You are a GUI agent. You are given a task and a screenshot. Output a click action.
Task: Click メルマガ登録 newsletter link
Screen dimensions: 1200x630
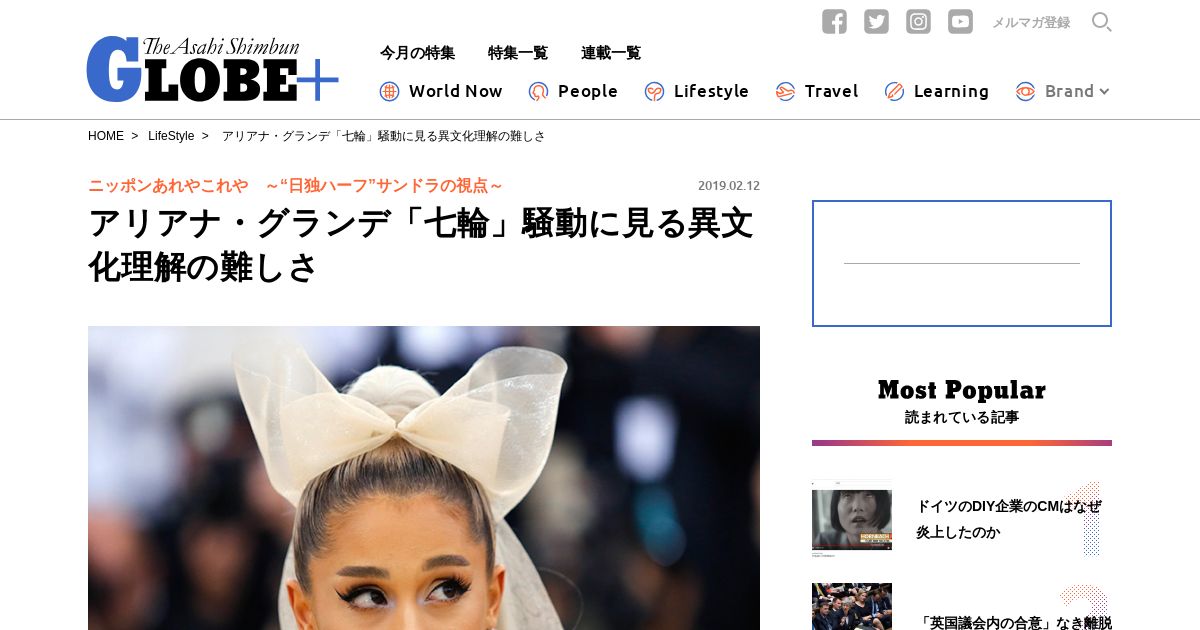1031,22
